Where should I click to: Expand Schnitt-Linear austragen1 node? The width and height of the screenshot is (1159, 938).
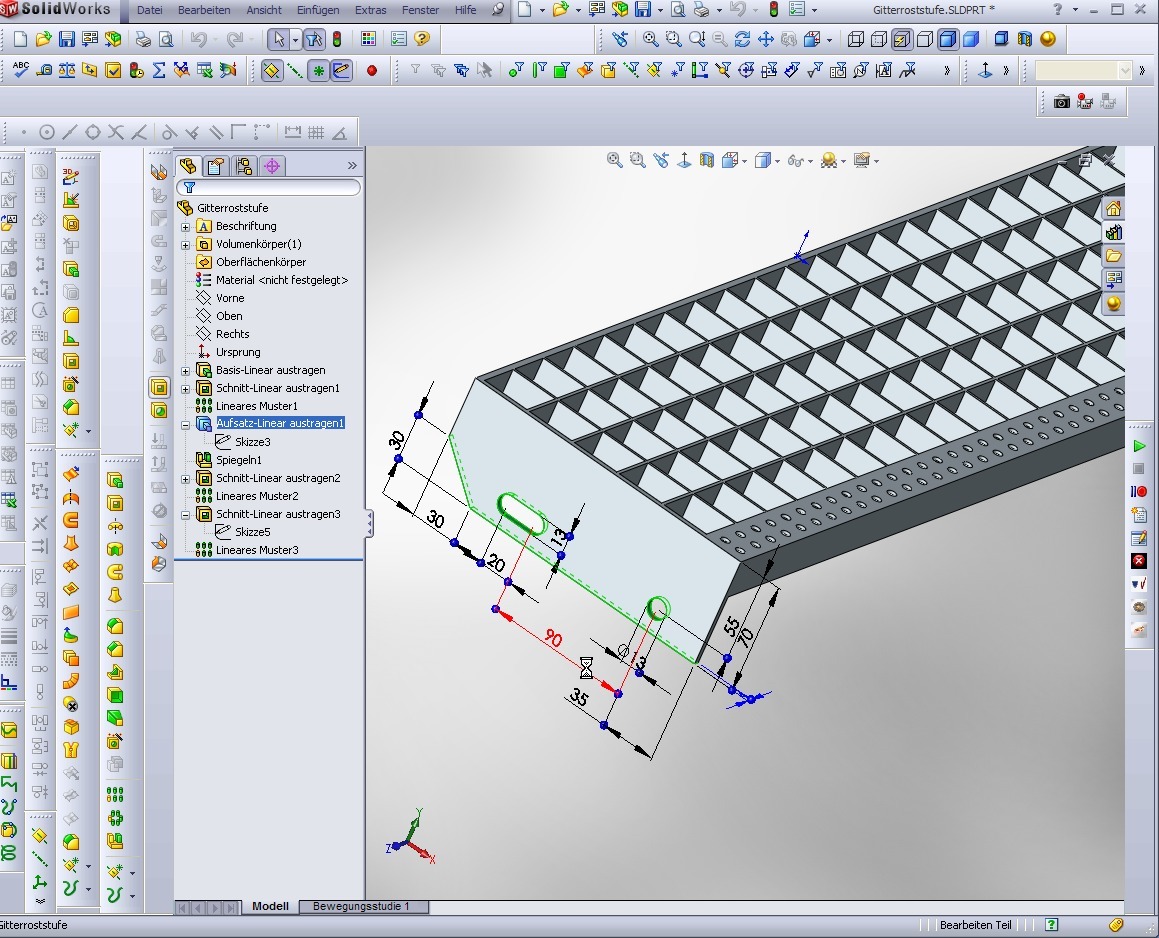186,389
